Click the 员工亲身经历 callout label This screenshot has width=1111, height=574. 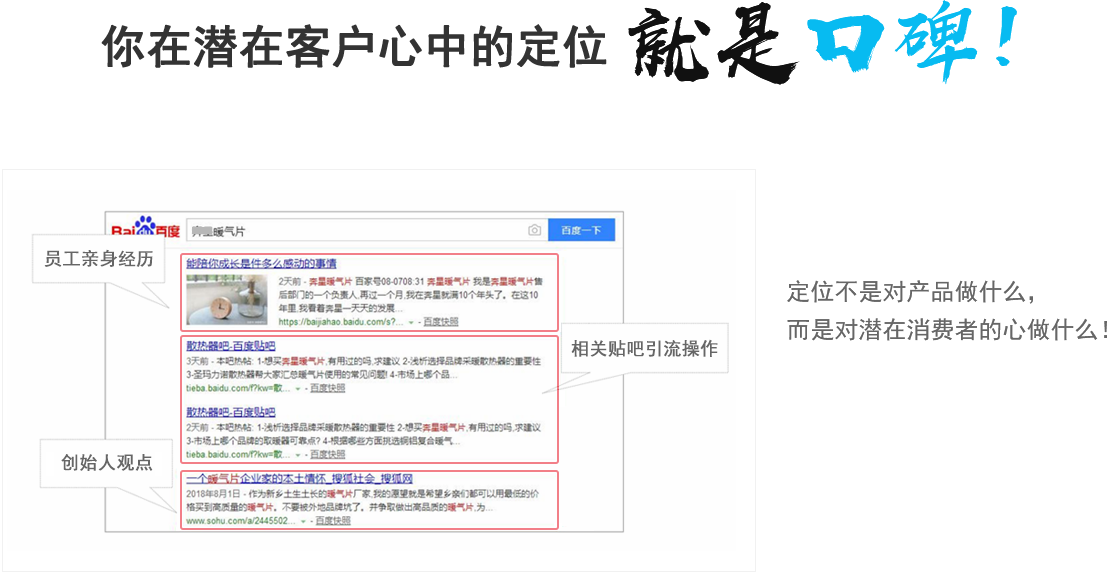[99, 259]
